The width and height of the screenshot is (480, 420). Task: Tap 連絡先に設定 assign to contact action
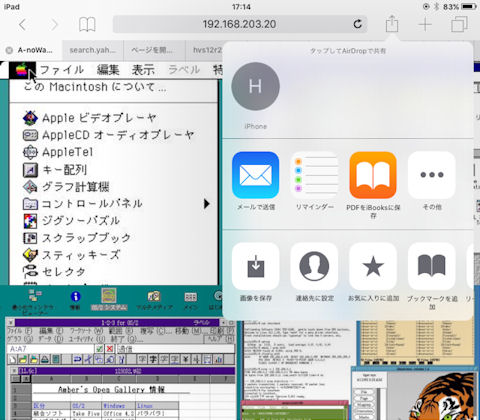(x=314, y=266)
